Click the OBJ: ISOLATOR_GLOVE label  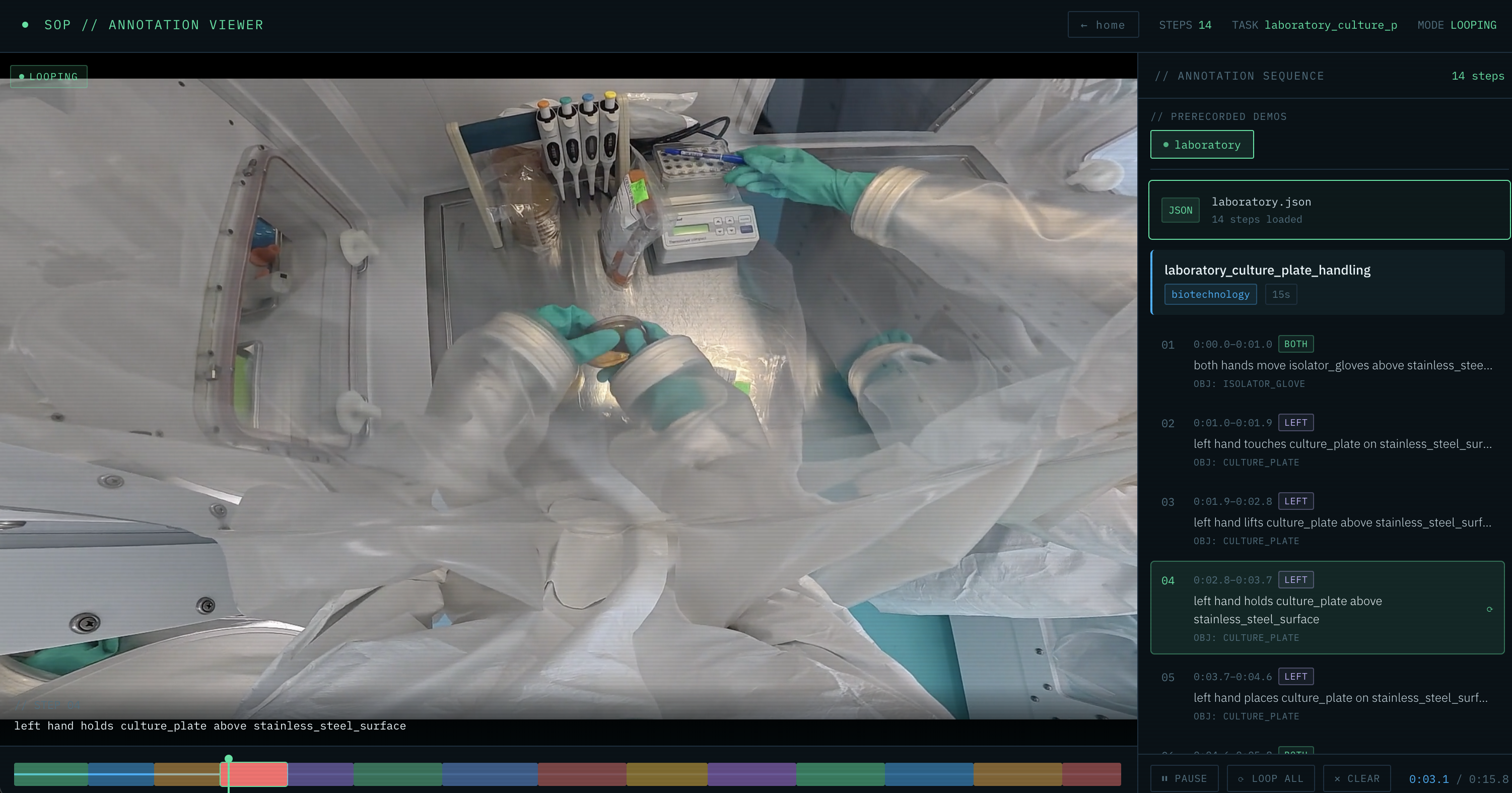[x=1249, y=384]
